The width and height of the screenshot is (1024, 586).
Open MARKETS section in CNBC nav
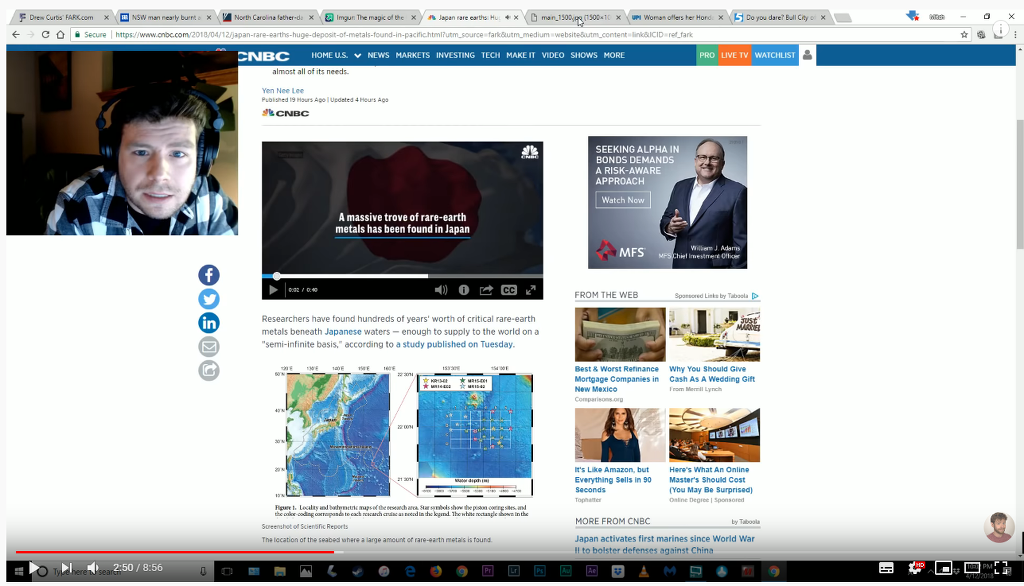point(413,56)
